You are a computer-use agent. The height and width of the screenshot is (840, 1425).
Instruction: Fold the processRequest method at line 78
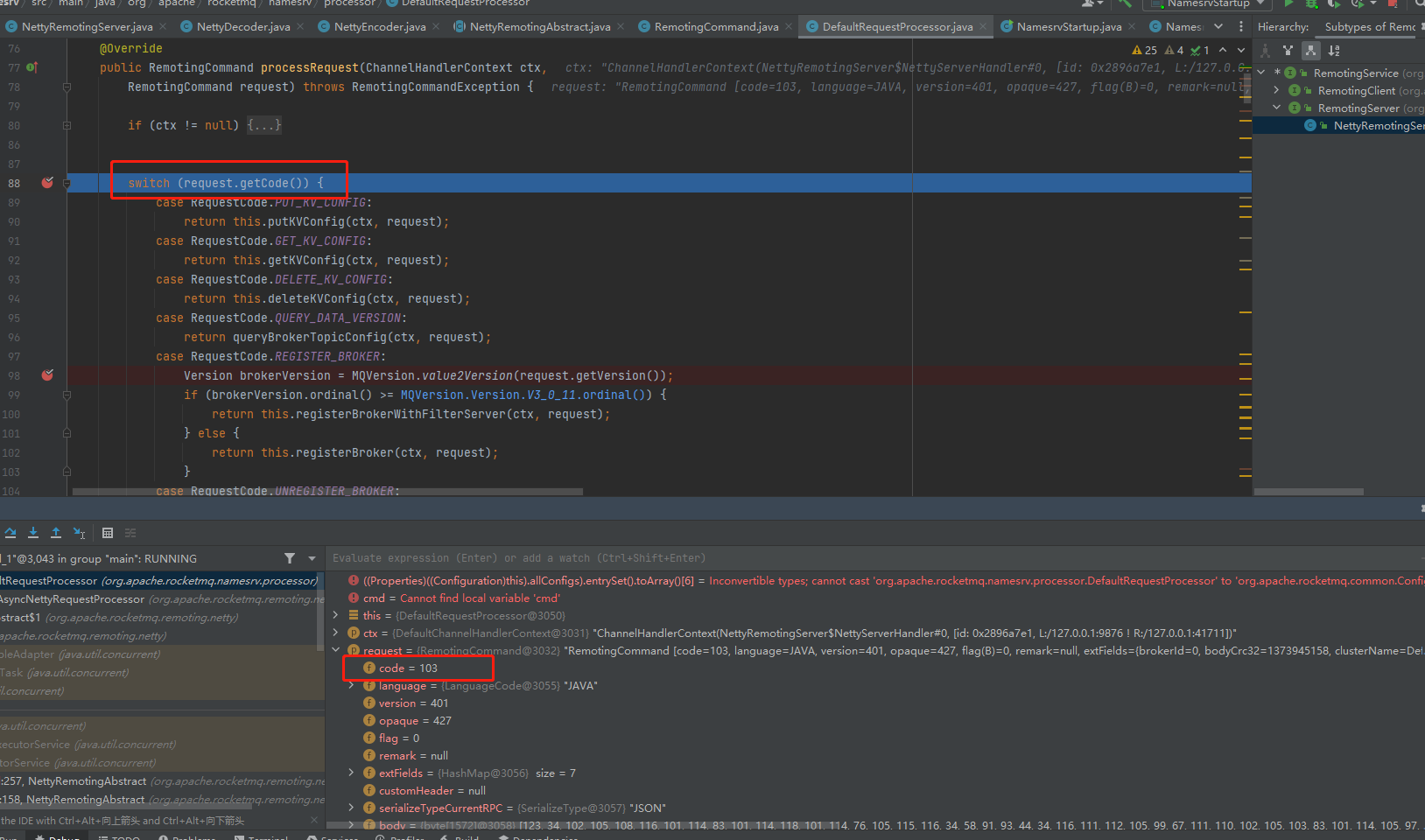tap(67, 87)
